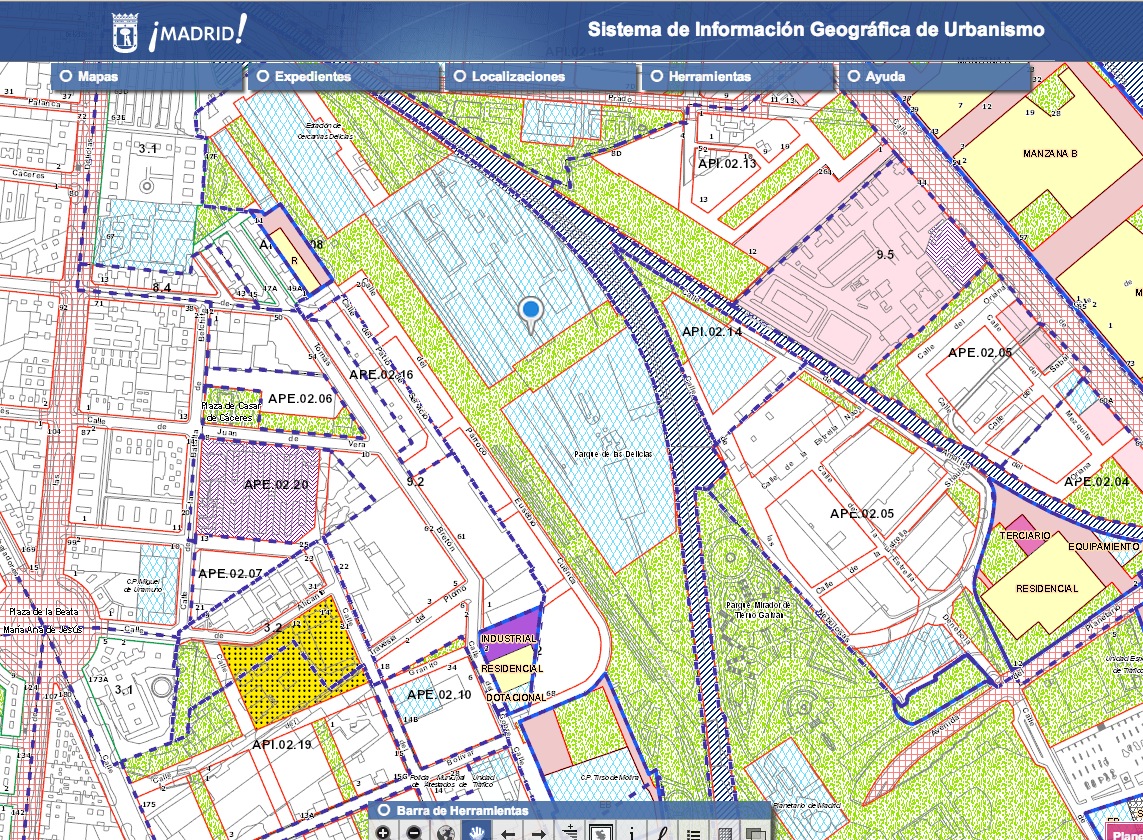Click the APE.02.20 hatched zone label

pos(276,484)
